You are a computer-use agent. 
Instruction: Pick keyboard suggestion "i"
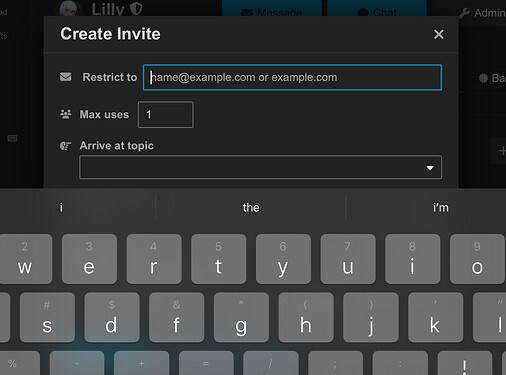click(61, 208)
